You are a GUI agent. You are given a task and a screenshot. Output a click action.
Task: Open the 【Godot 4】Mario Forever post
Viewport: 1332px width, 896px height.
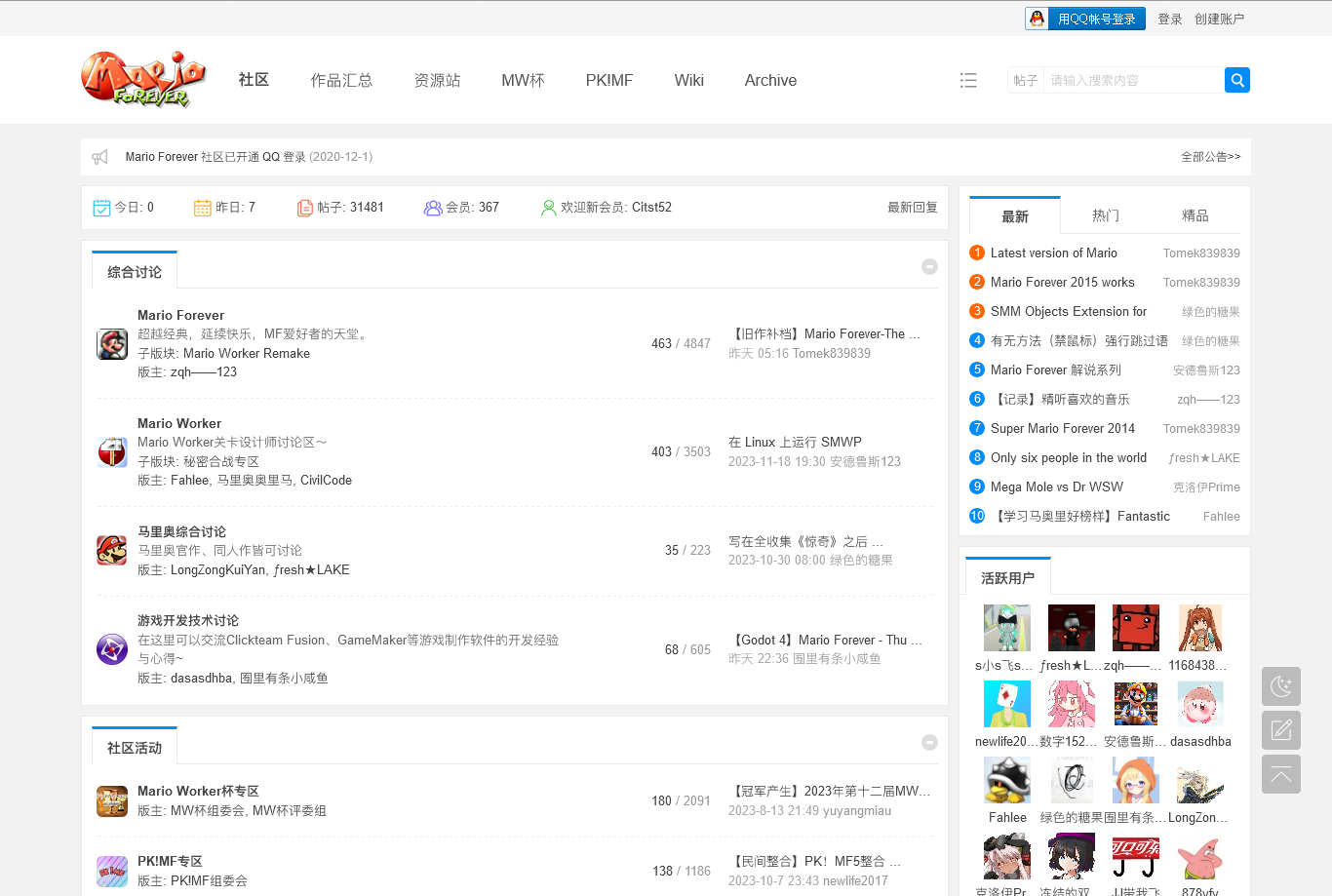pos(825,640)
